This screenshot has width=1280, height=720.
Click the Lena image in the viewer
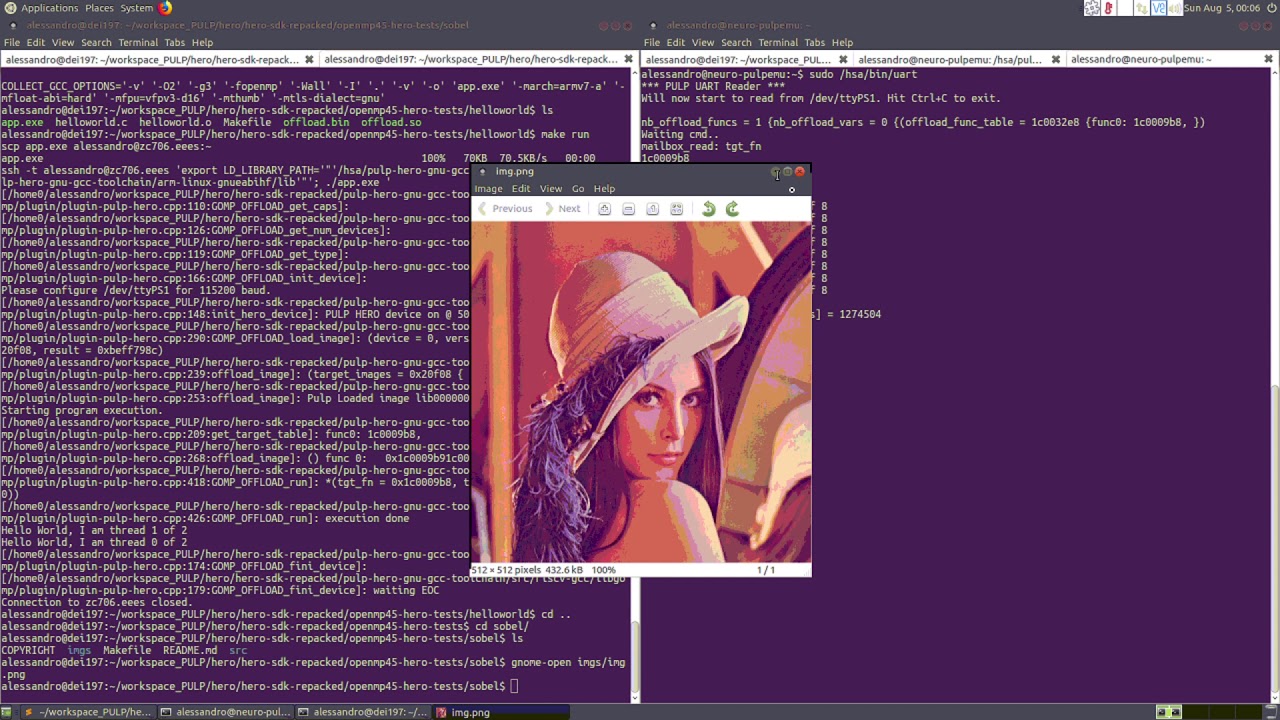pos(641,393)
